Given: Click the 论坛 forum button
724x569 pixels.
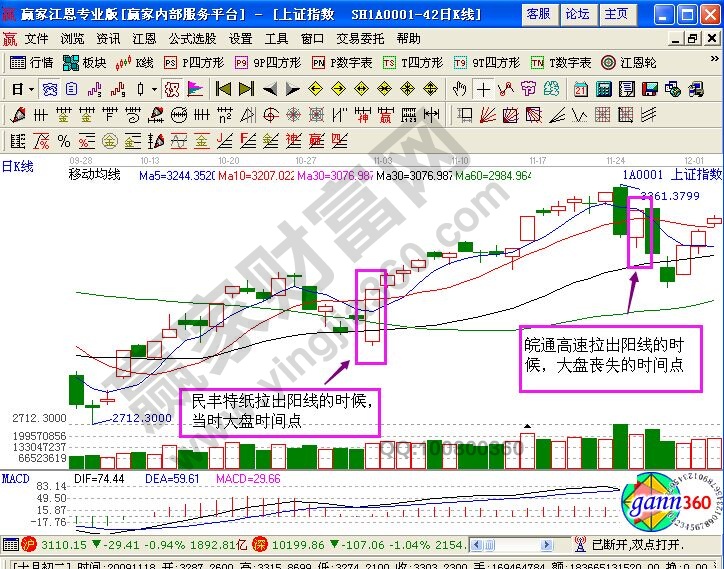Looking at the screenshot, I should 577,14.
